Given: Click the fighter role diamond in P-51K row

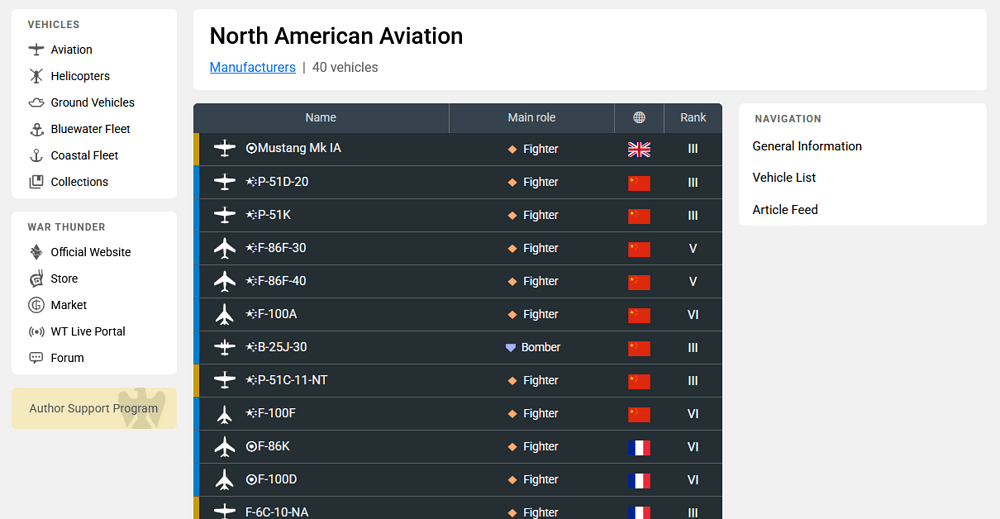Looking at the screenshot, I should click(x=511, y=216).
